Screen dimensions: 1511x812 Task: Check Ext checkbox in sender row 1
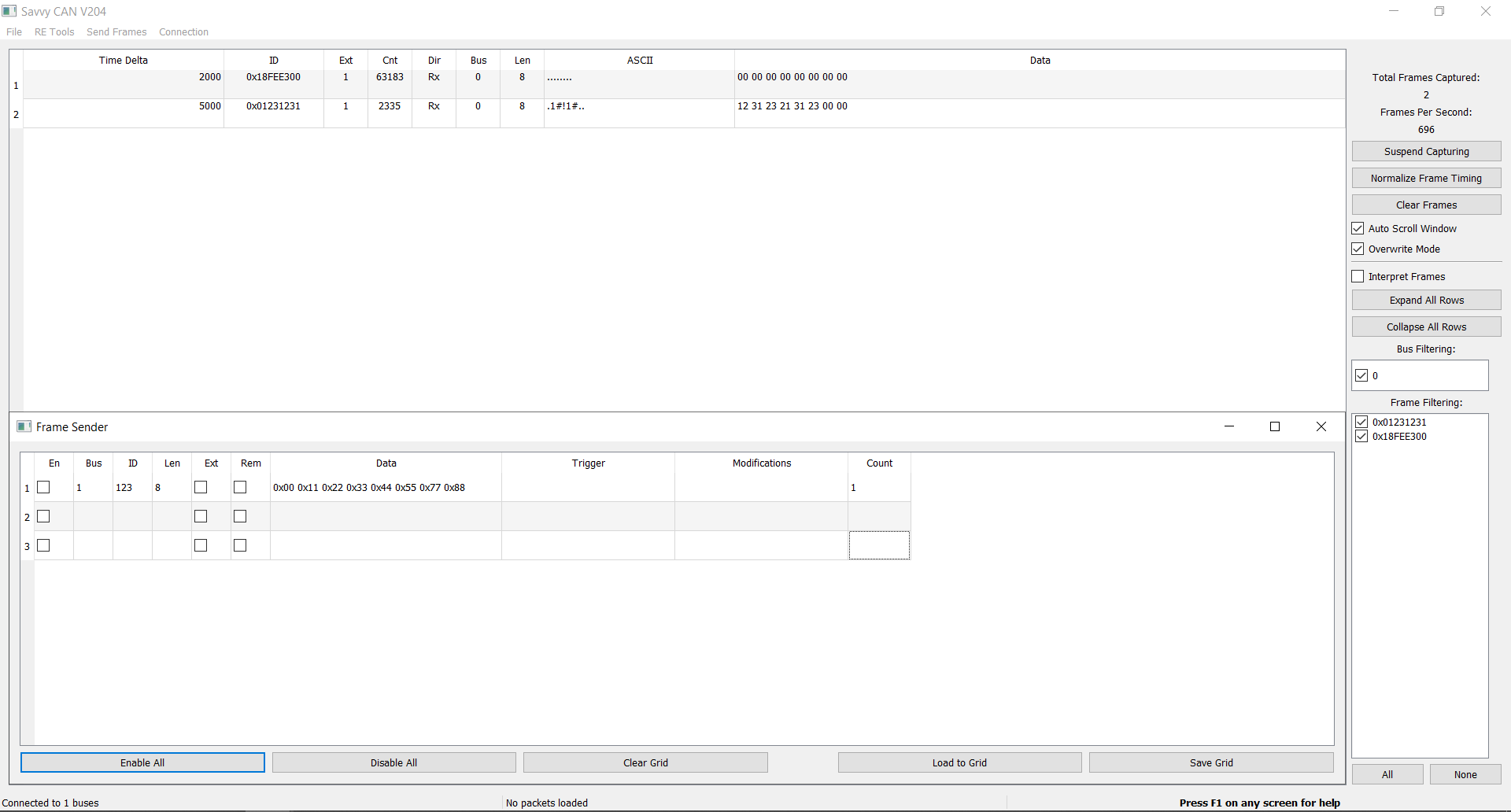tap(201, 487)
